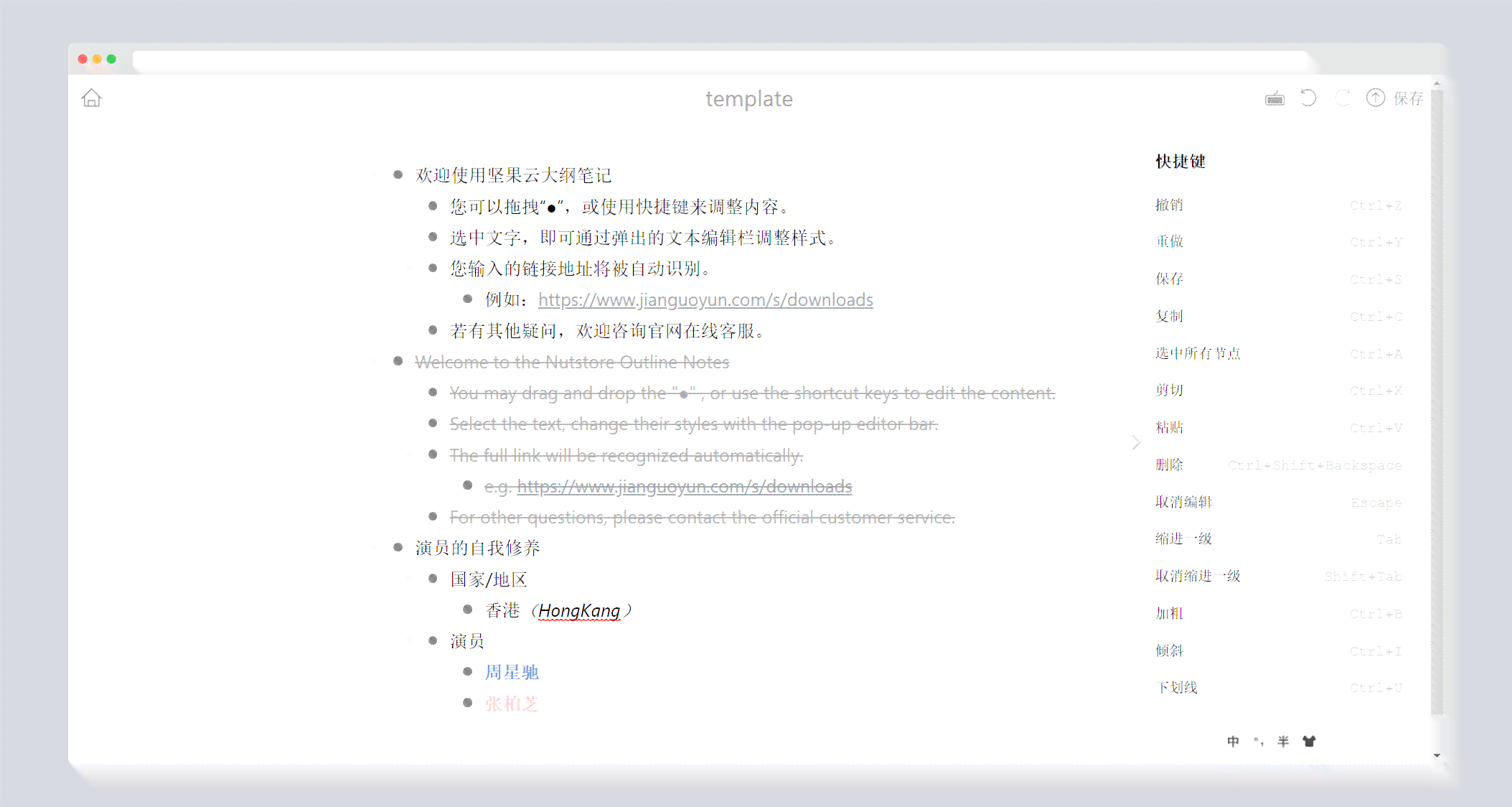
Task: Click the 删除 shortcut entry
Action: (1278, 465)
